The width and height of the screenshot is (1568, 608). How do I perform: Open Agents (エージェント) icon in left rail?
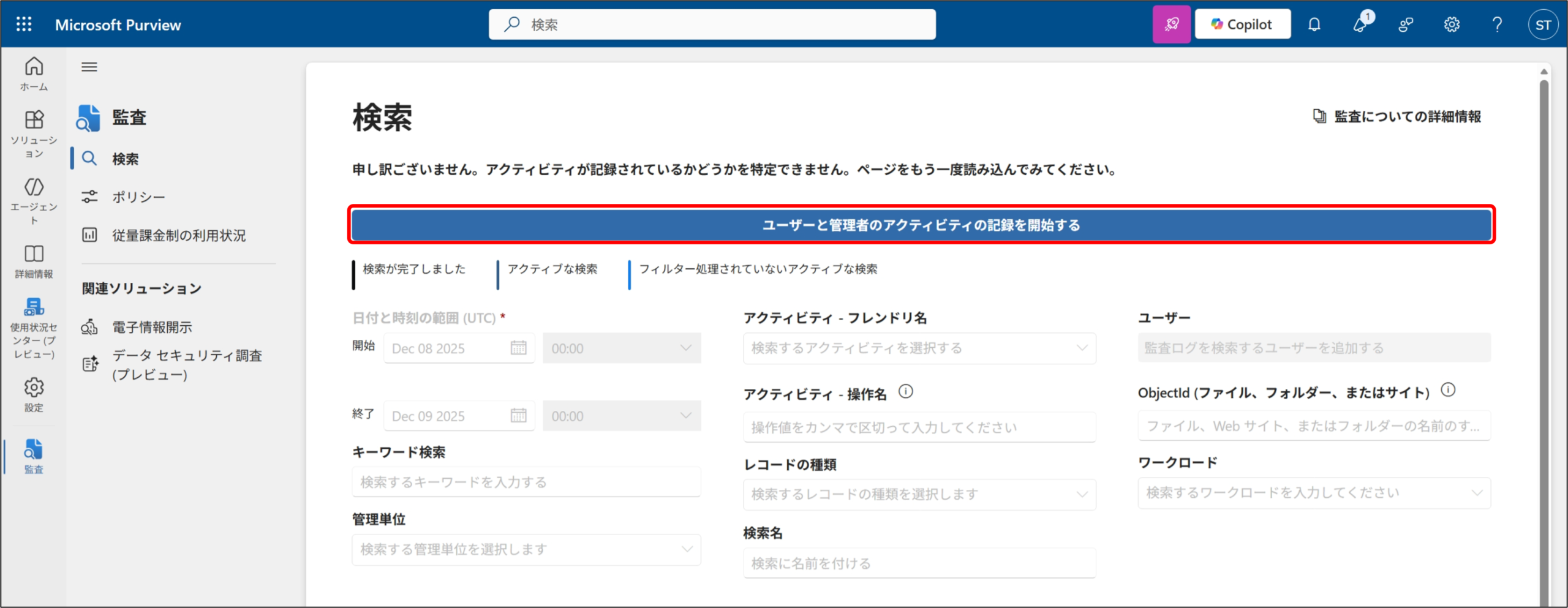(x=34, y=200)
